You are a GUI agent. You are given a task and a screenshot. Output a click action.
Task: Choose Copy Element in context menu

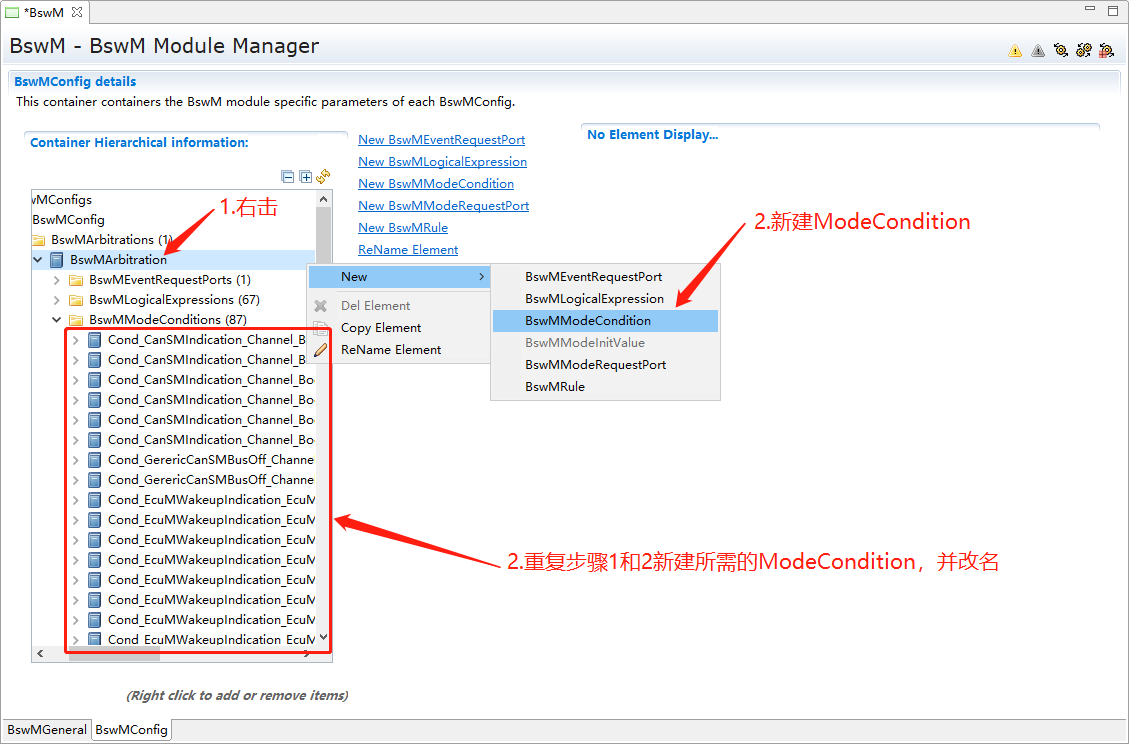(x=381, y=328)
